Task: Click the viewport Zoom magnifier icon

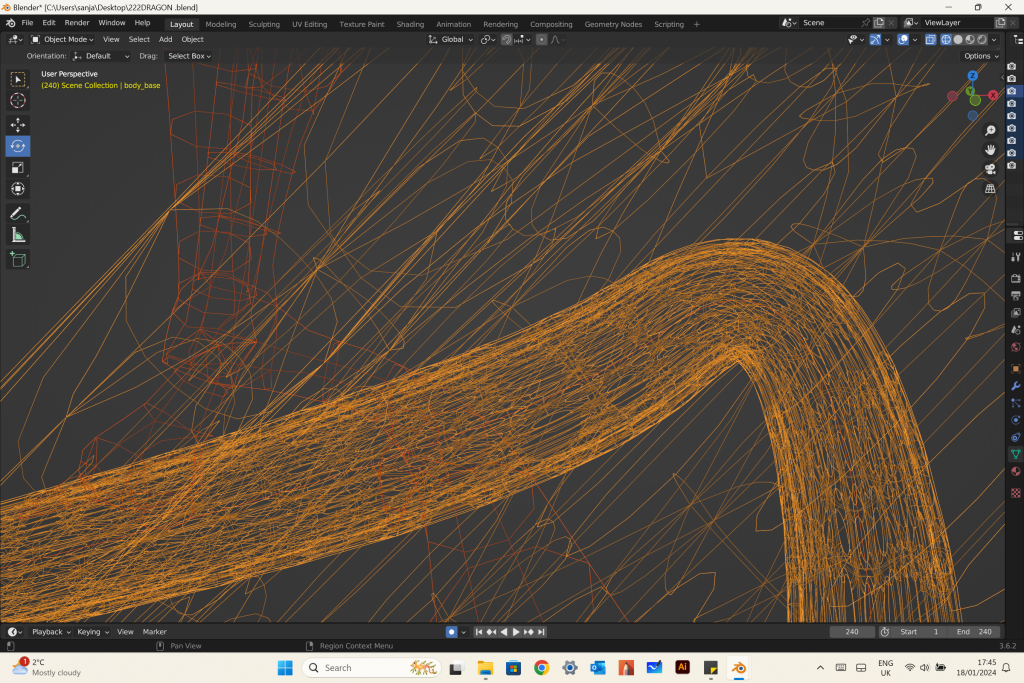Action: pos(990,131)
